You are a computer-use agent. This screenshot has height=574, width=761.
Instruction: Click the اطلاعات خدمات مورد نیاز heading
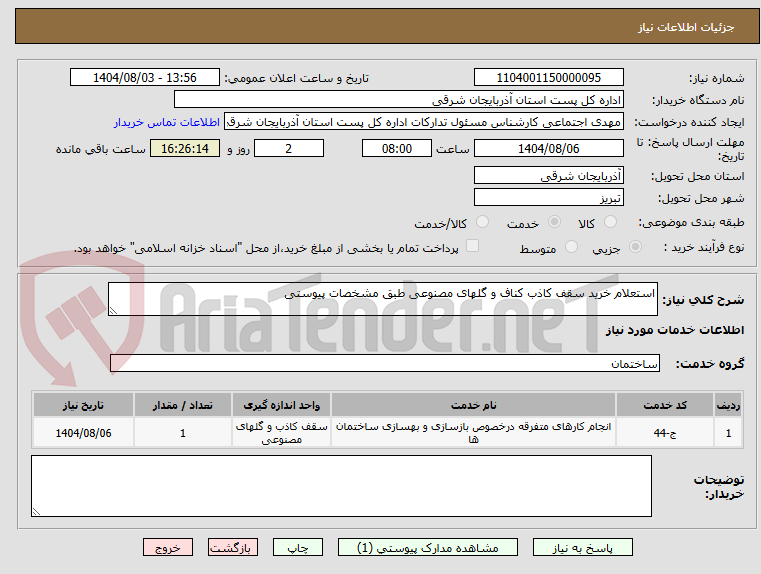click(x=675, y=330)
